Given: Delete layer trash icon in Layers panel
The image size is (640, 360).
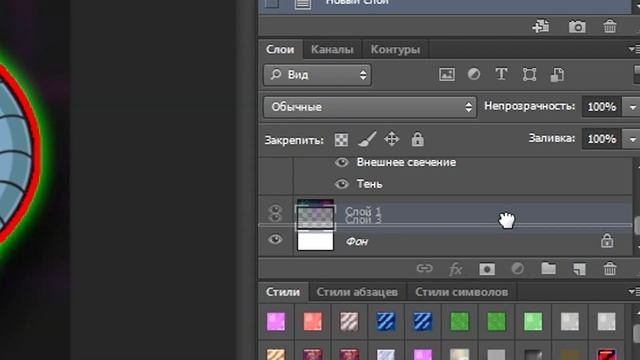Looking at the screenshot, I should pos(610,269).
